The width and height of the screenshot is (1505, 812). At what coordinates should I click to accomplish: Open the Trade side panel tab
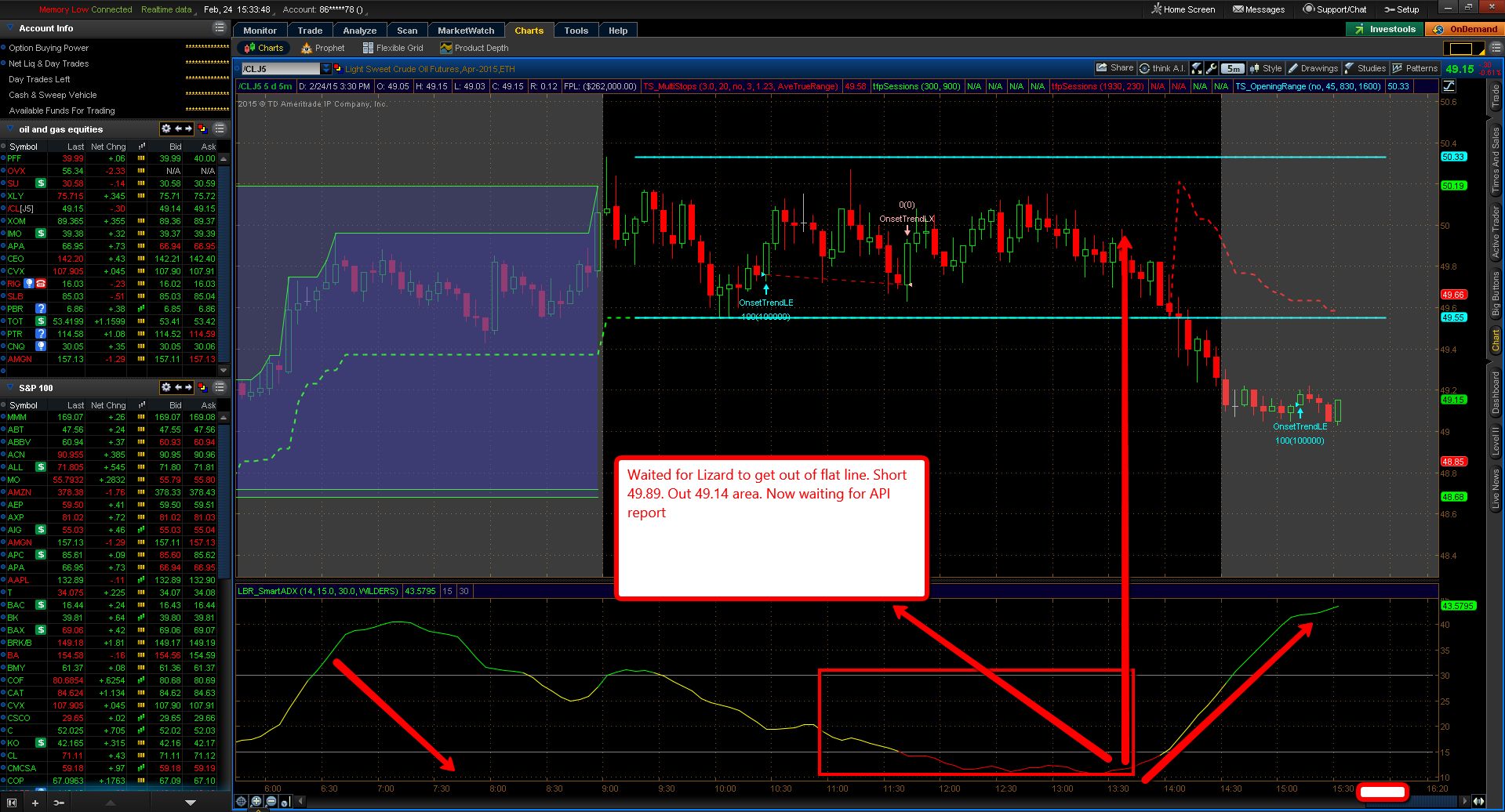click(1496, 96)
